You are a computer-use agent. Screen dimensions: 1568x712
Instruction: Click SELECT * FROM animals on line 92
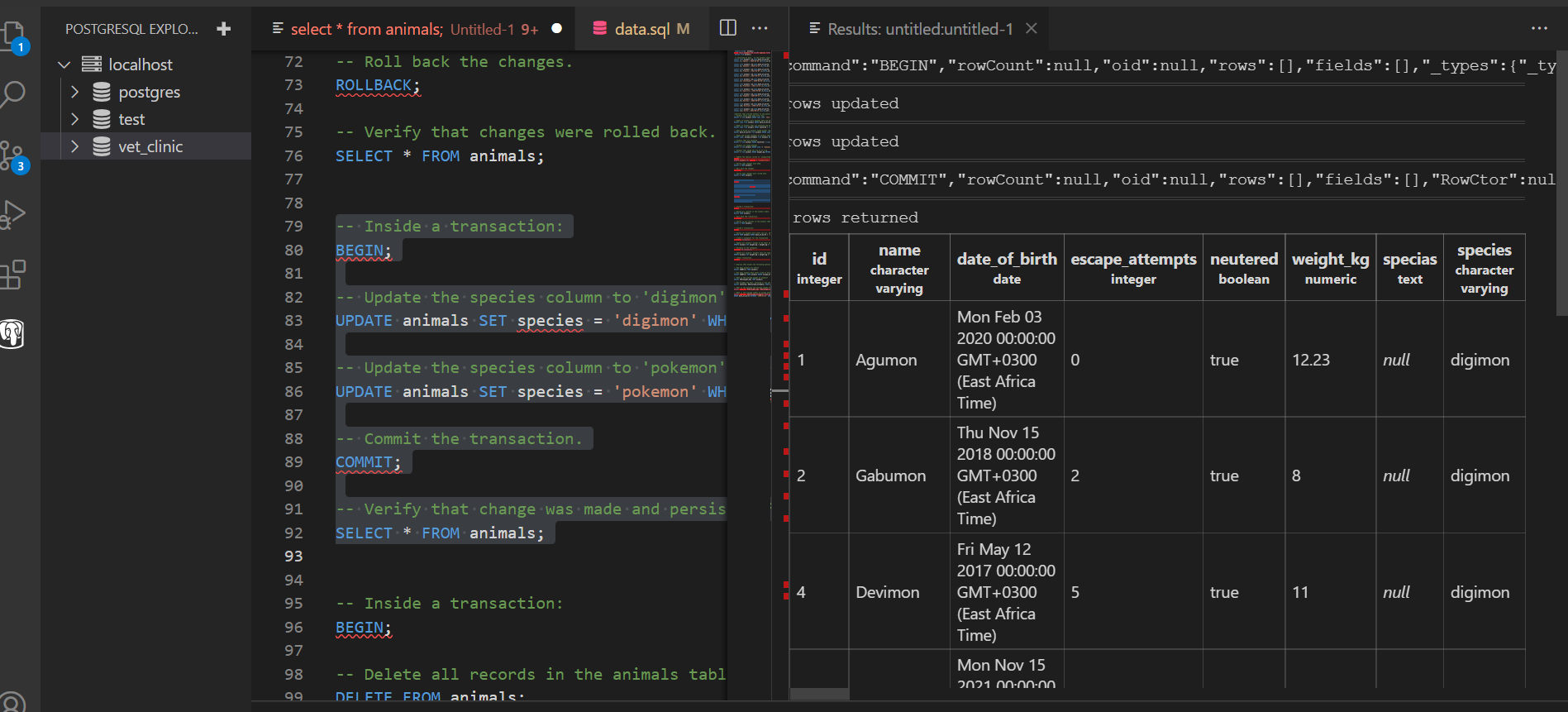click(440, 533)
